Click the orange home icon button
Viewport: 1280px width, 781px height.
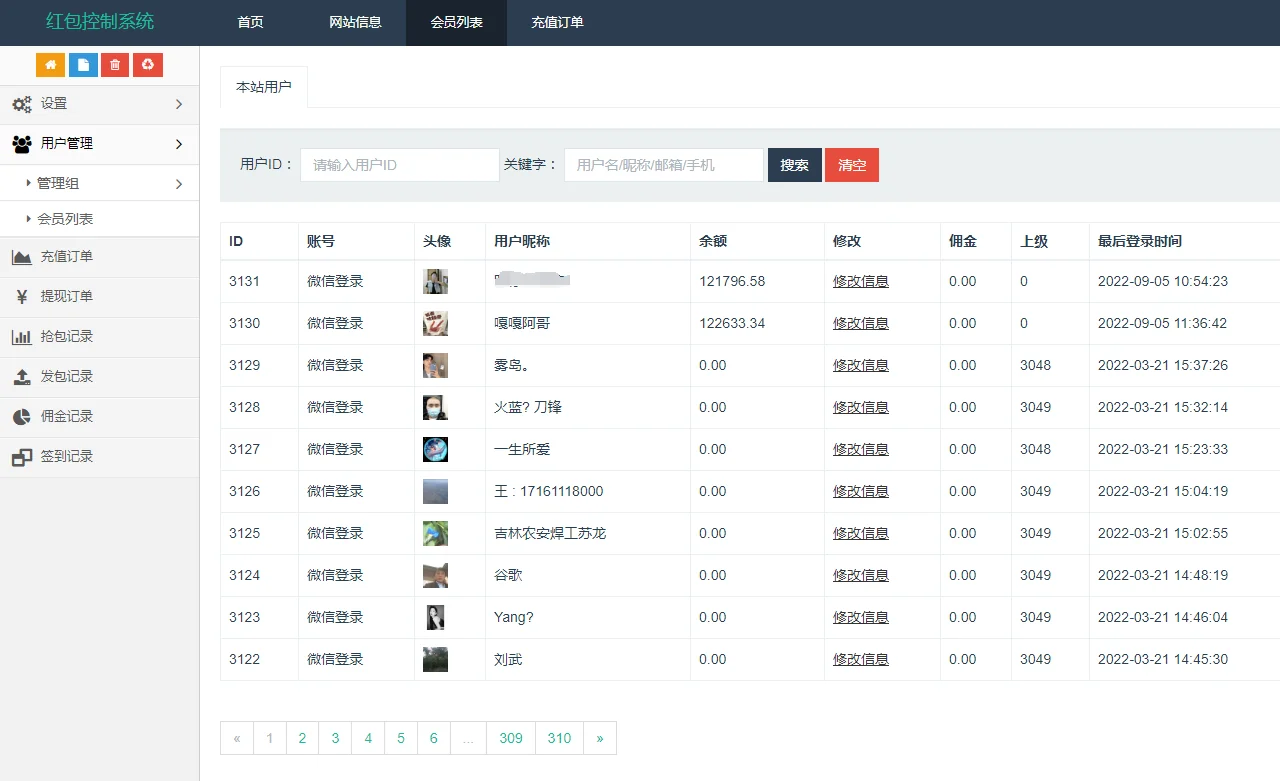50,65
